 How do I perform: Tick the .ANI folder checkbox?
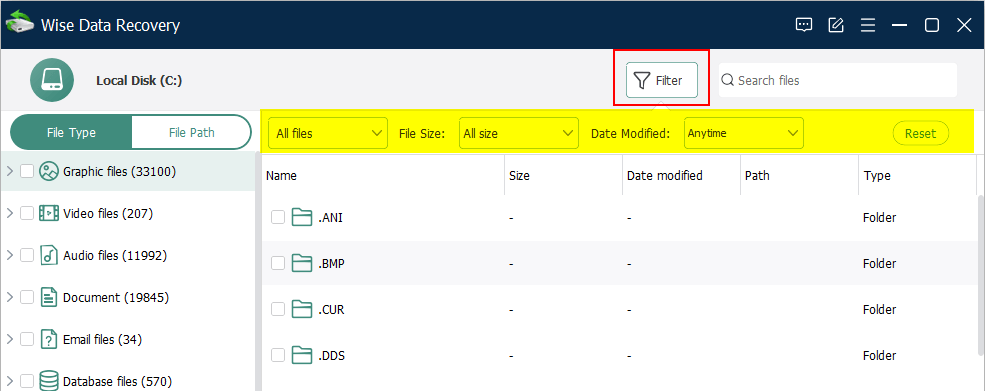(x=278, y=218)
